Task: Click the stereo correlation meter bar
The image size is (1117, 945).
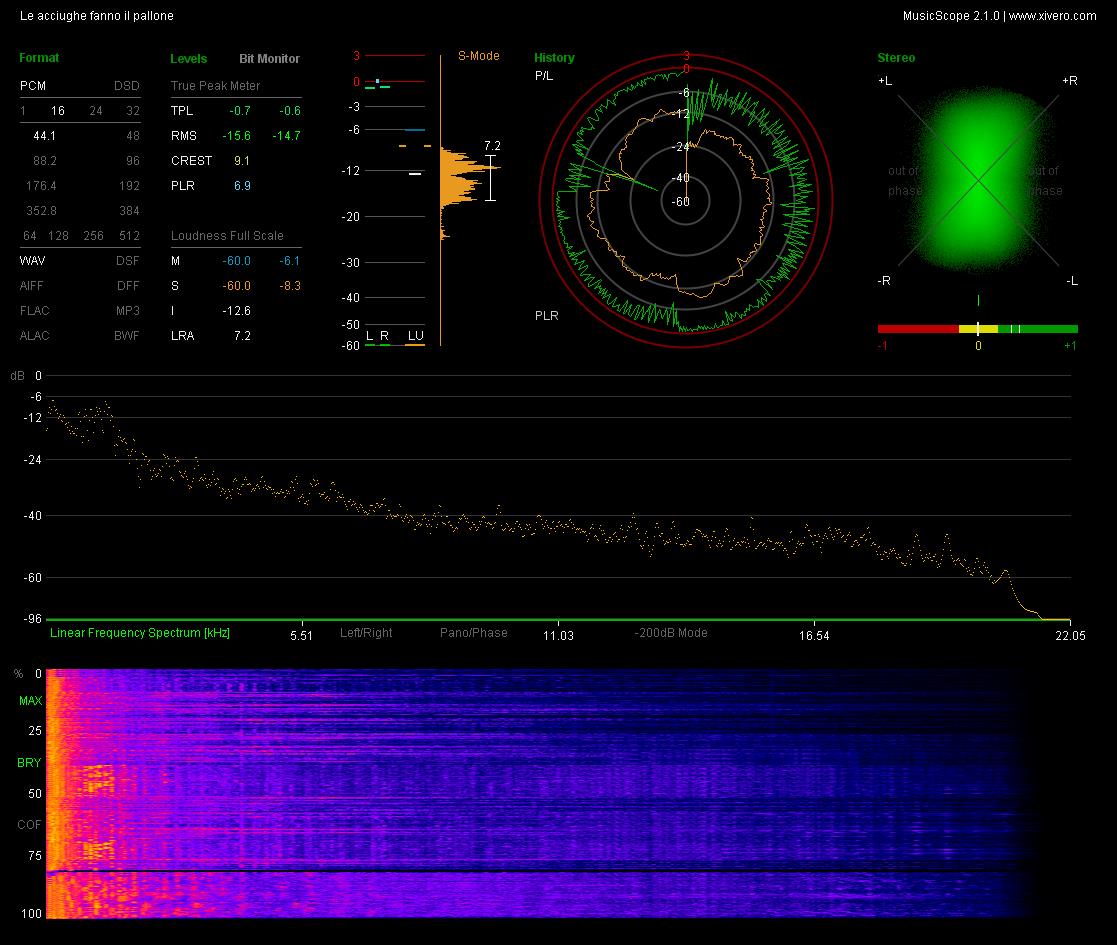Action: [x=977, y=329]
